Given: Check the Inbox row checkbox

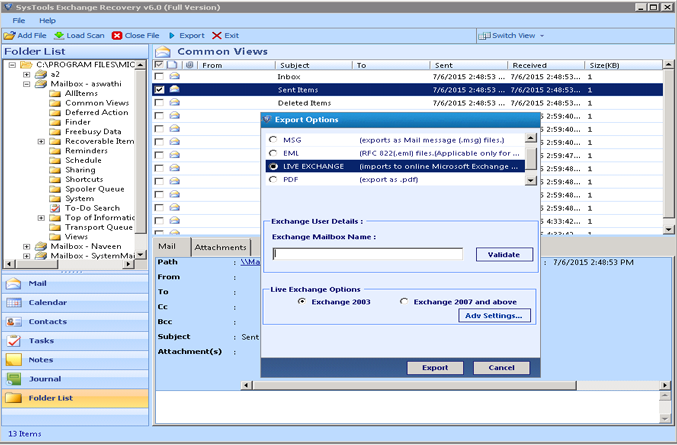Looking at the screenshot, I should 159,76.
